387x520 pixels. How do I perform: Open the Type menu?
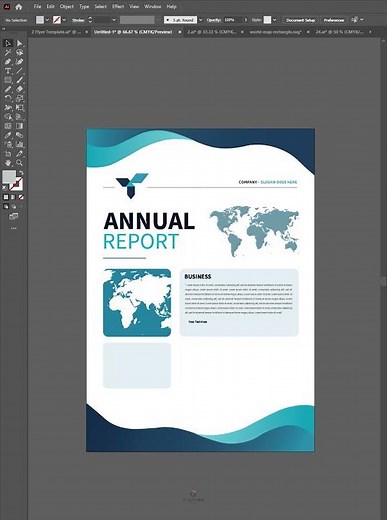(84, 6)
